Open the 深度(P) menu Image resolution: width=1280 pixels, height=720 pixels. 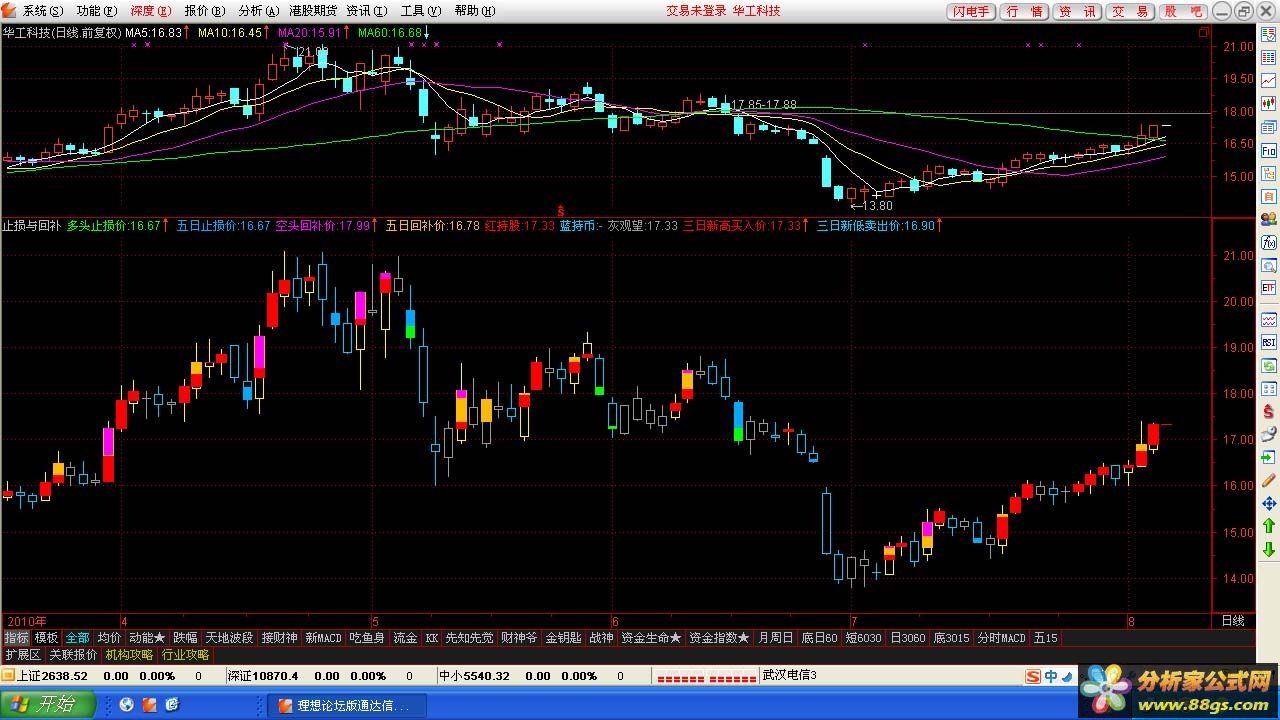(x=149, y=11)
